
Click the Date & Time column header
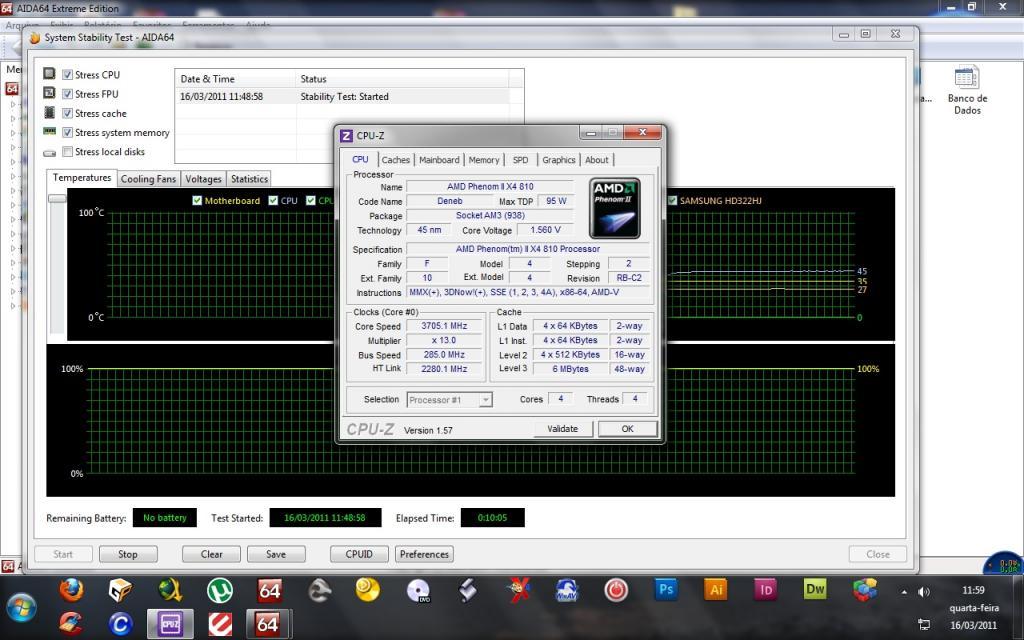(235, 78)
